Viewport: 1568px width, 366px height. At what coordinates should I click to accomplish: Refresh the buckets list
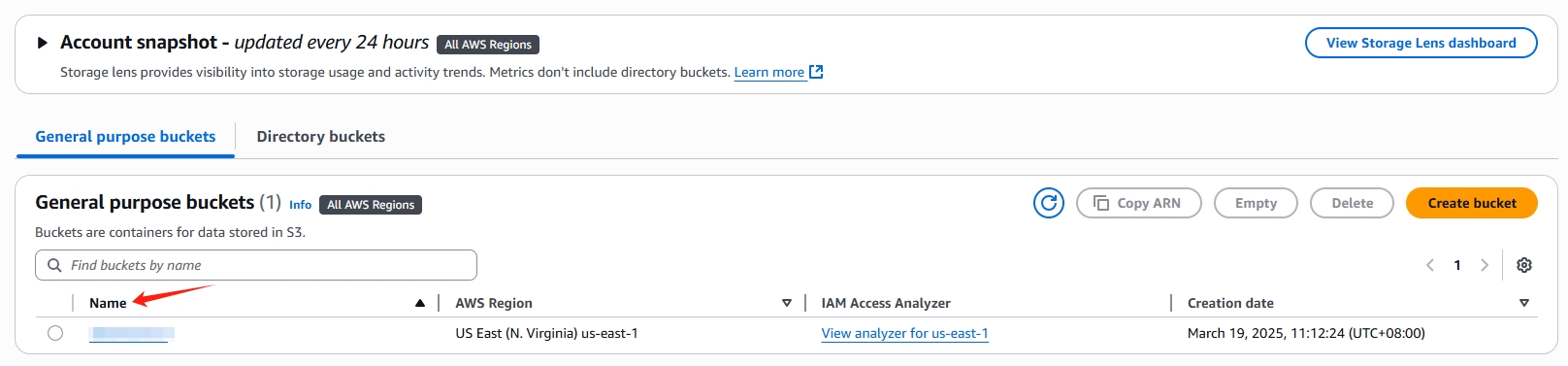pos(1048,203)
